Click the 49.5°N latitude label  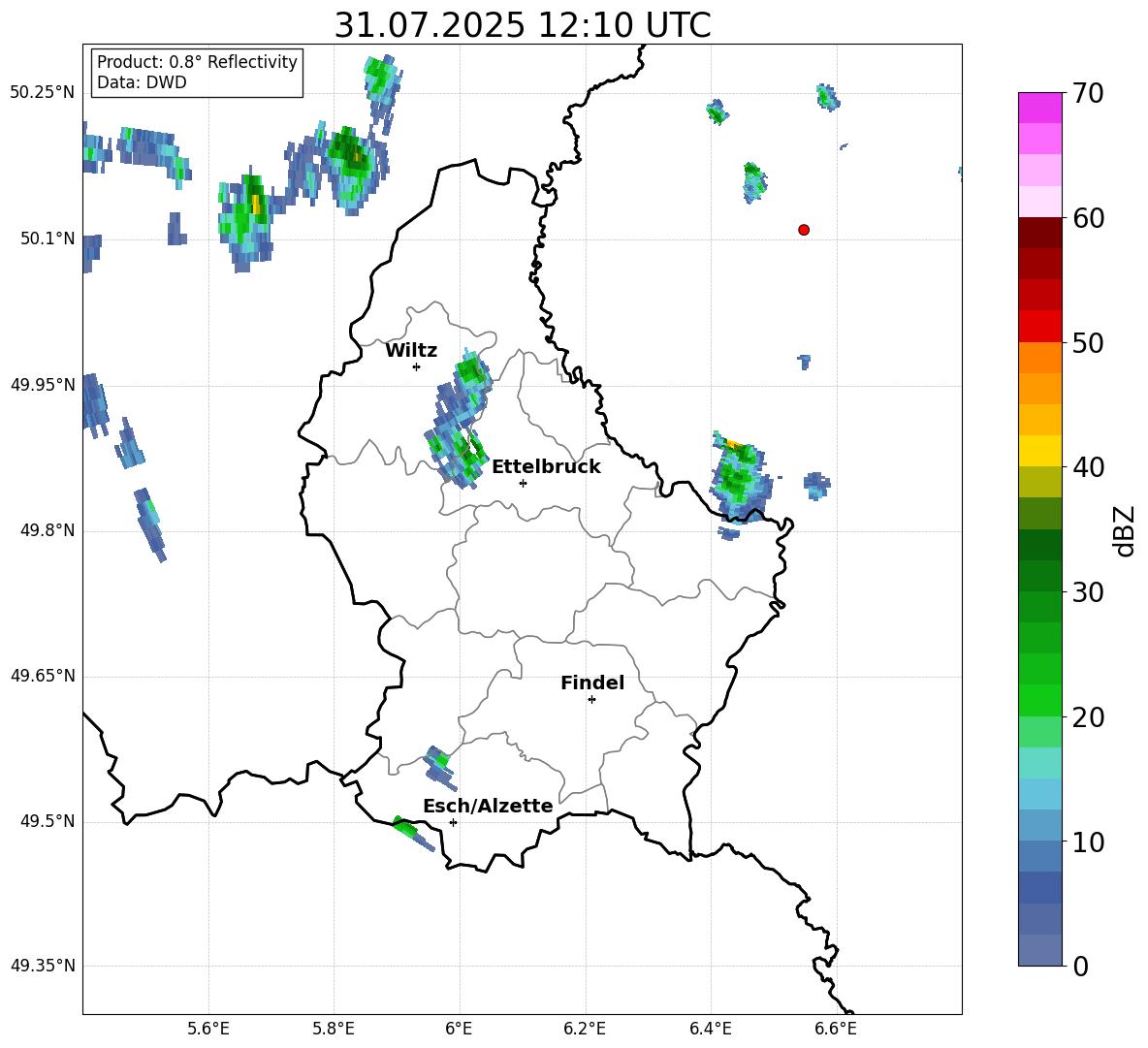[x=48, y=821]
